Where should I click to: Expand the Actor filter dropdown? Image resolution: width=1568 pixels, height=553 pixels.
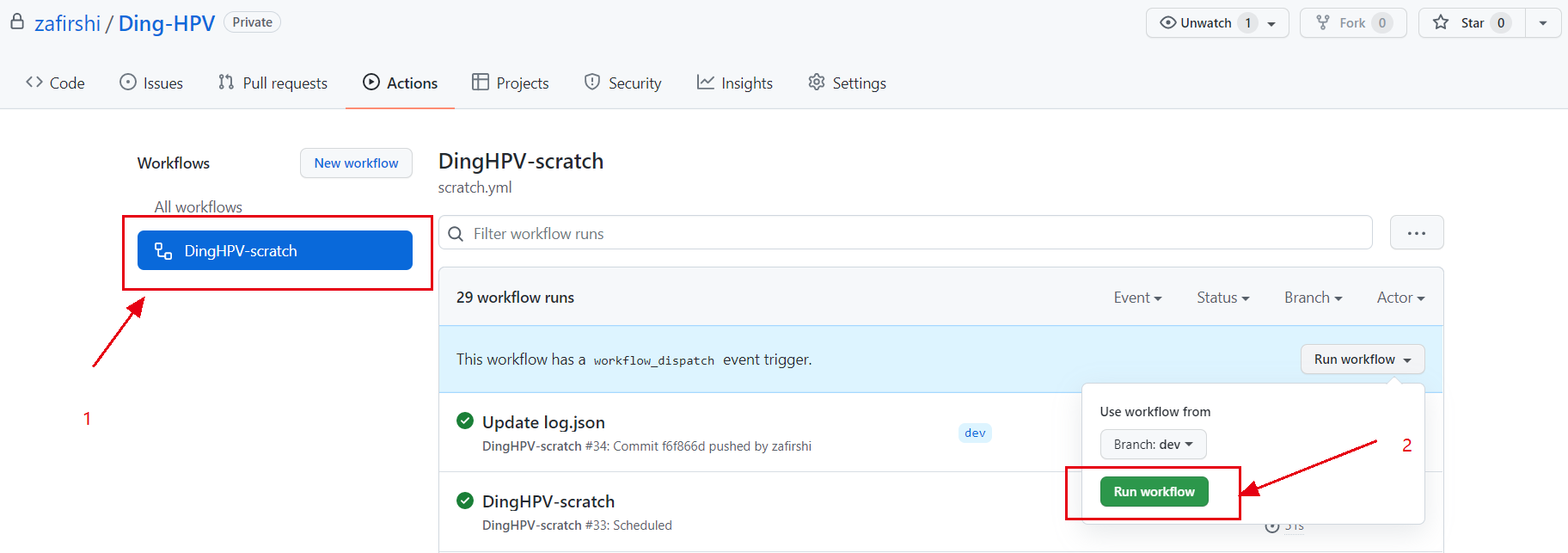(1400, 297)
